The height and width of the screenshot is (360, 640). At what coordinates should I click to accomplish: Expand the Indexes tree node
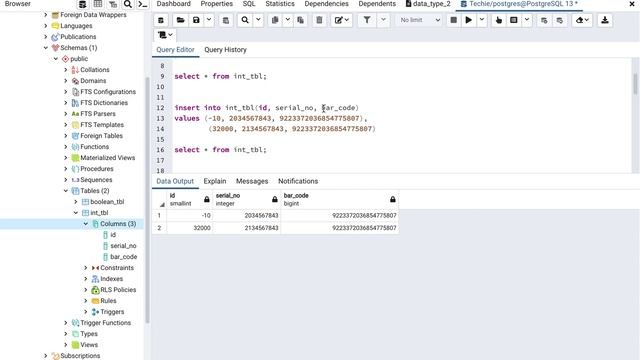(86, 279)
